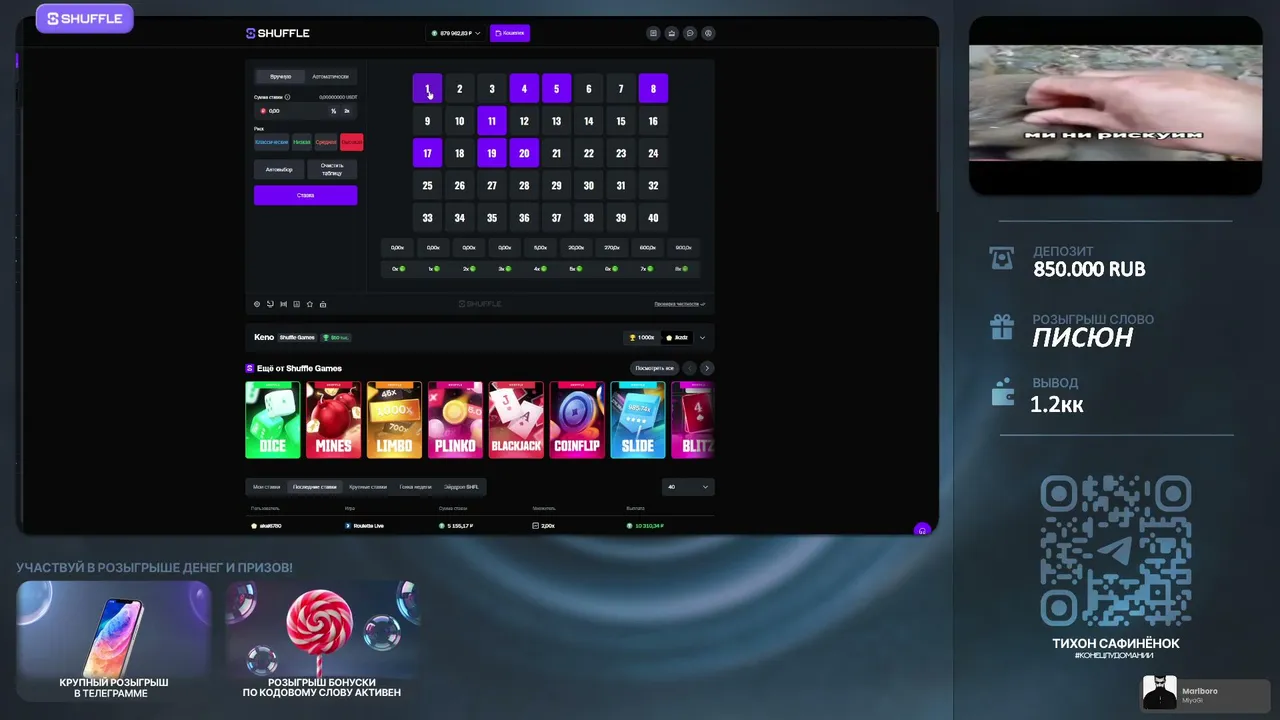Click the View All games button
The width and height of the screenshot is (1280, 720).
[x=655, y=368]
